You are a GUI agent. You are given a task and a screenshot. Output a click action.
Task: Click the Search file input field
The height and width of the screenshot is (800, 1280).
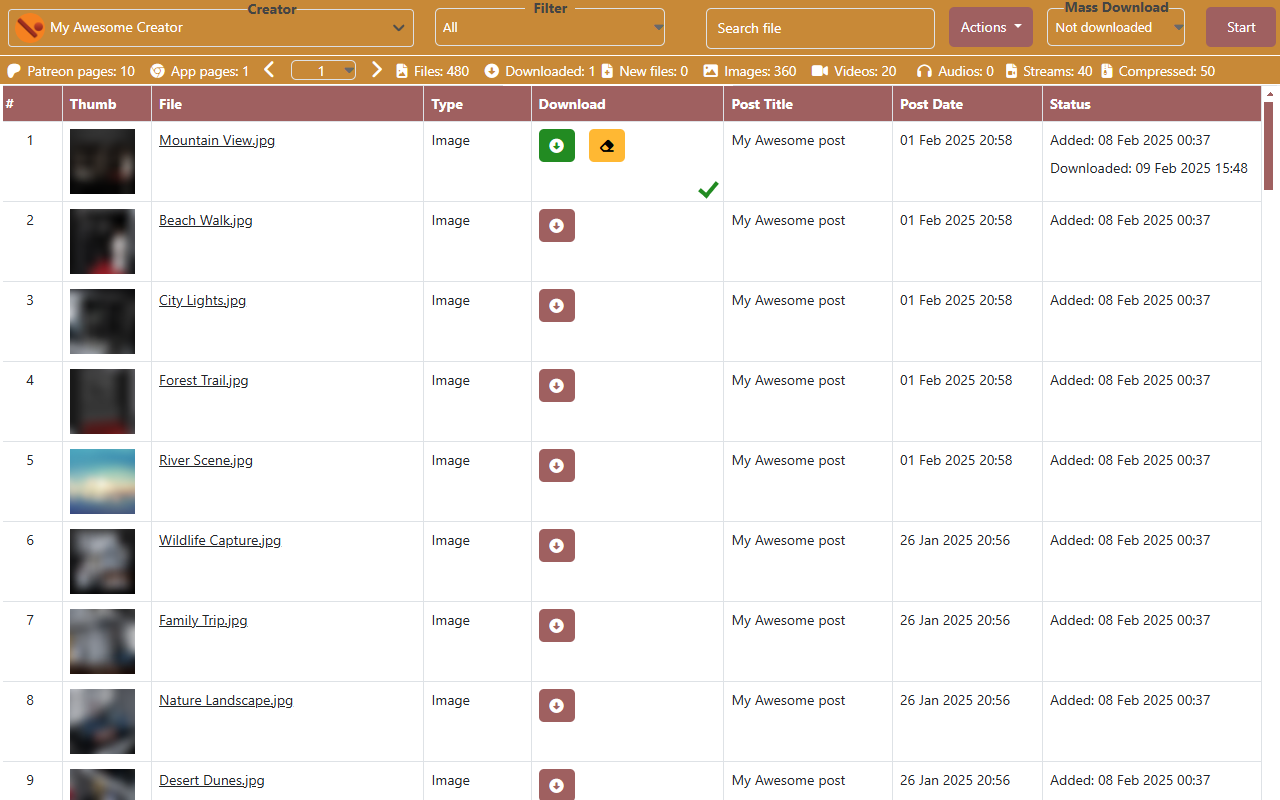point(819,28)
